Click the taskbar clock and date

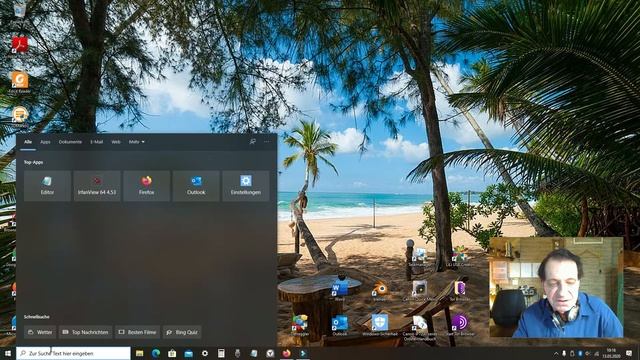611,353
